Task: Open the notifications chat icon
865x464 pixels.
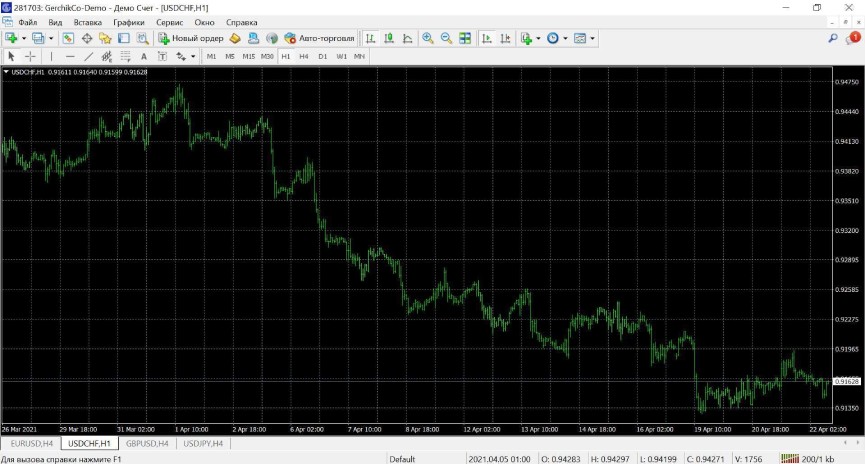Action: pyautogui.click(x=853, y=38)
